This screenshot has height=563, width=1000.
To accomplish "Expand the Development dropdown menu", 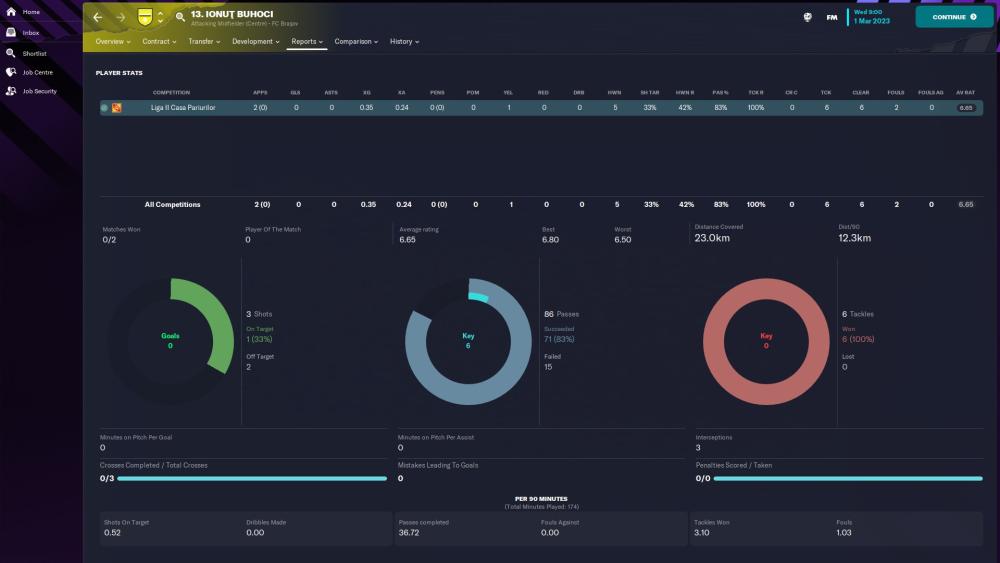I will (x=255, y=42).
